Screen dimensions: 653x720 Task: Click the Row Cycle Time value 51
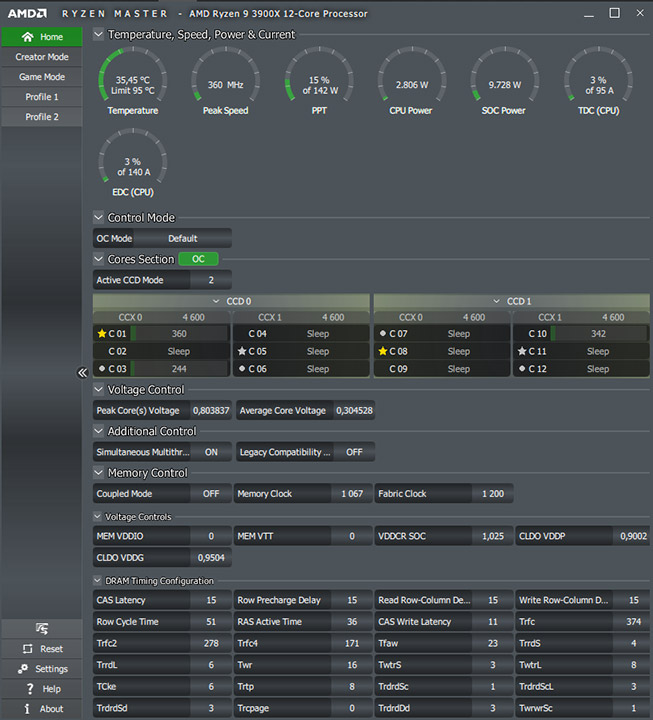pos(211,622)
